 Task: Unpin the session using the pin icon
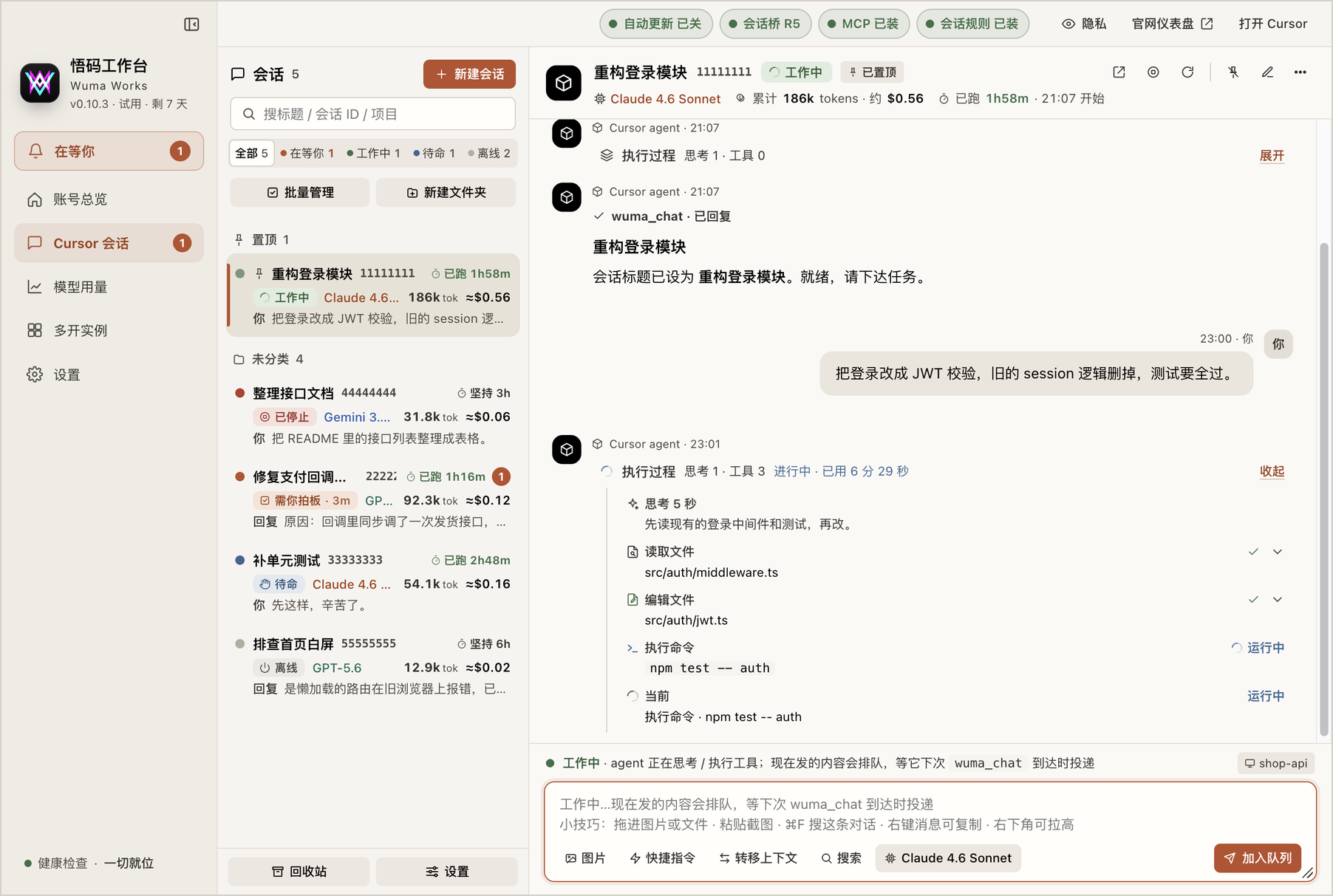[1233, 72]
